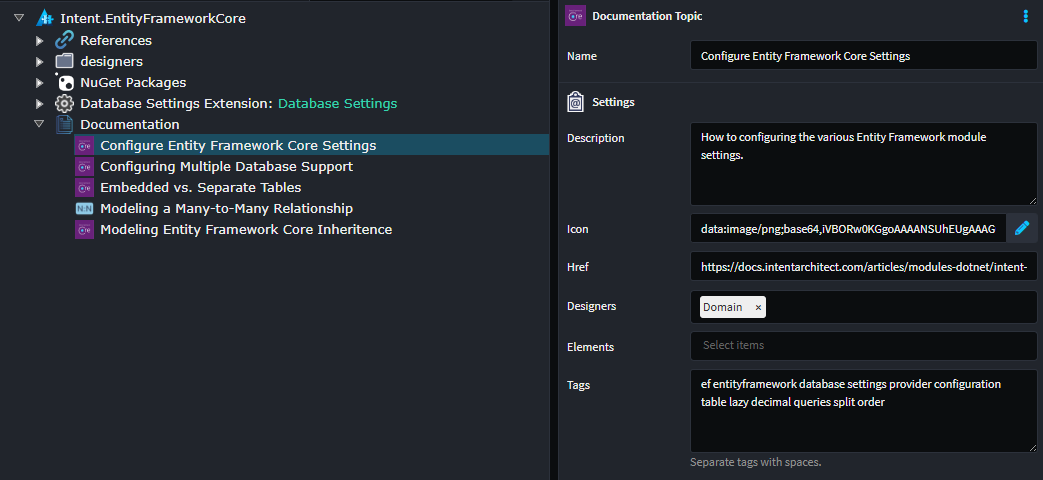
Task: Open the three-dot options menu for Documentation Topic
Action: [1025, 16]
